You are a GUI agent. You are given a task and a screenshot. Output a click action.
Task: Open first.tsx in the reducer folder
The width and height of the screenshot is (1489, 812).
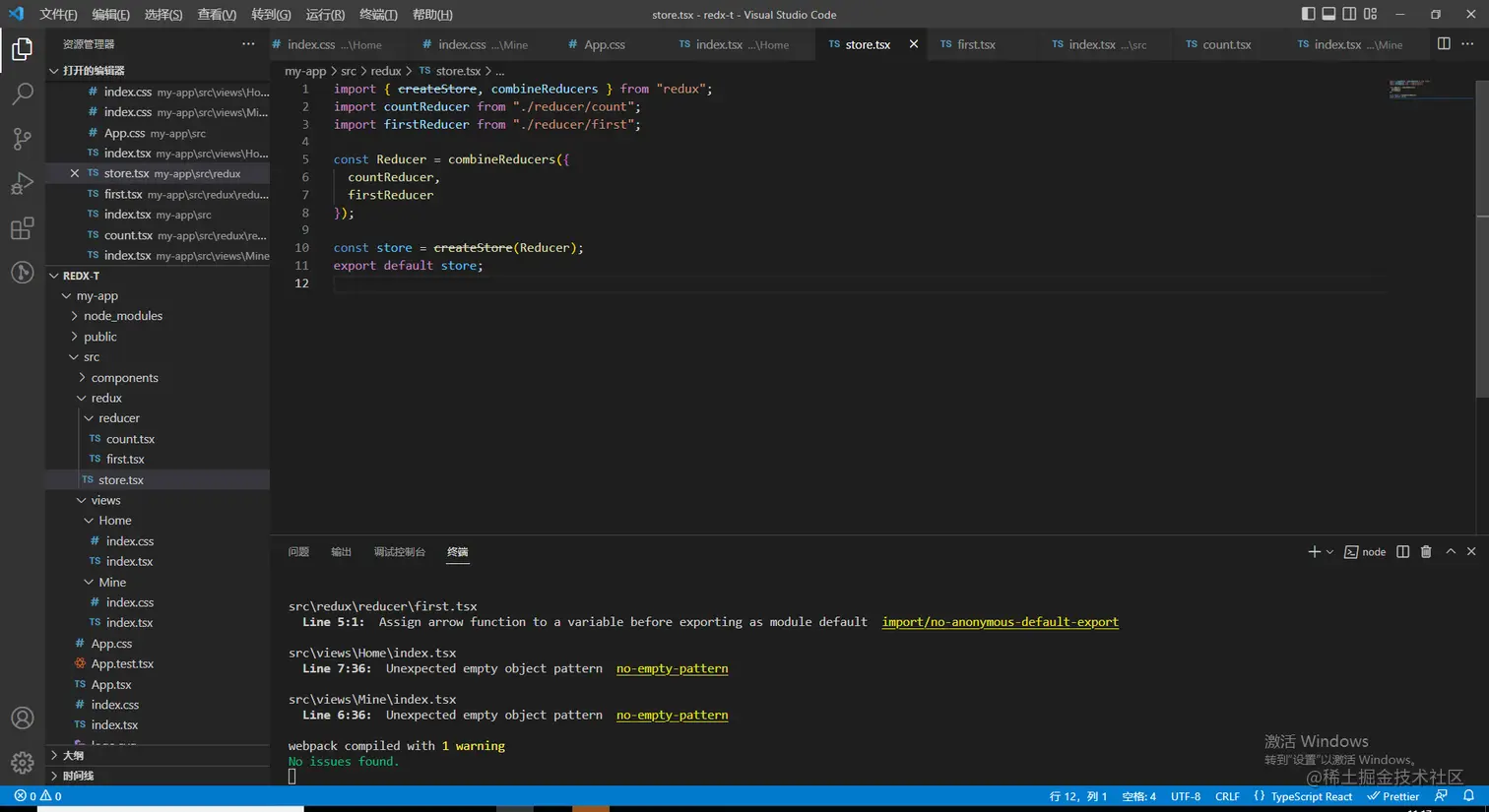(125, 460)
